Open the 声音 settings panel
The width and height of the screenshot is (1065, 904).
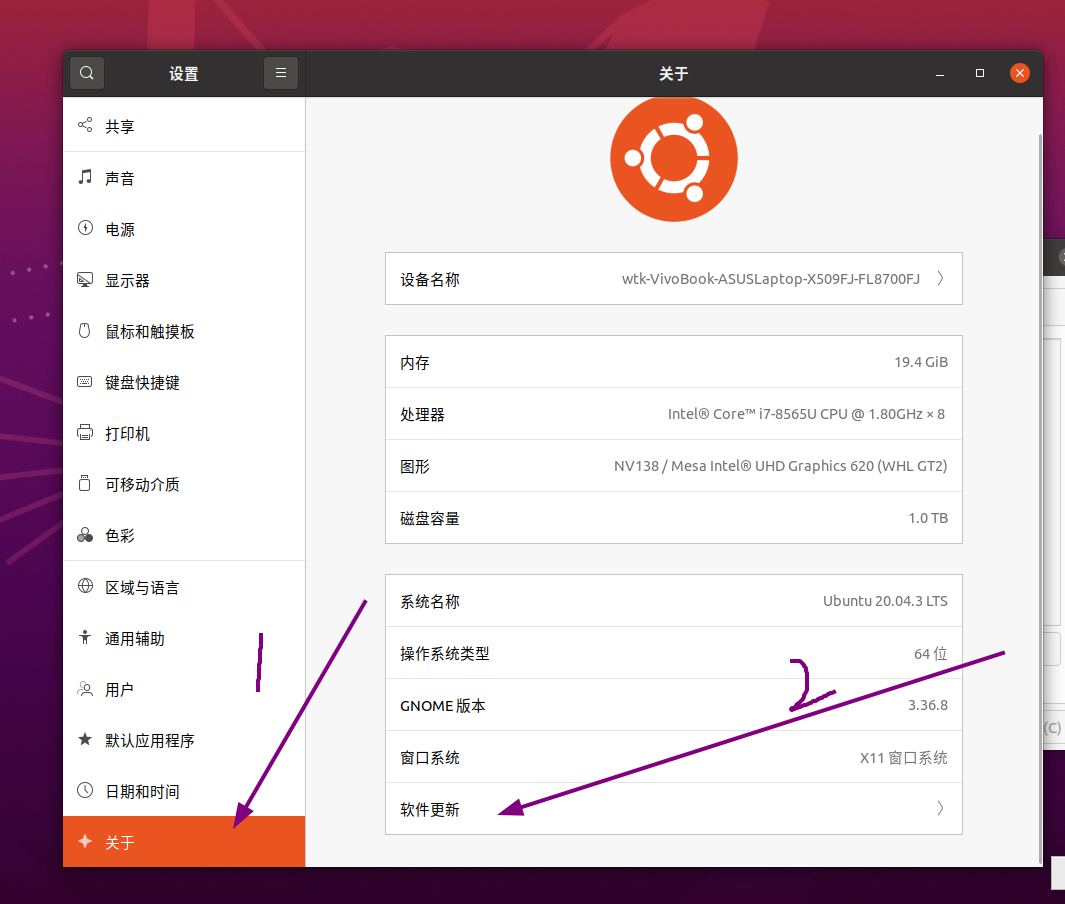(184, 177)
